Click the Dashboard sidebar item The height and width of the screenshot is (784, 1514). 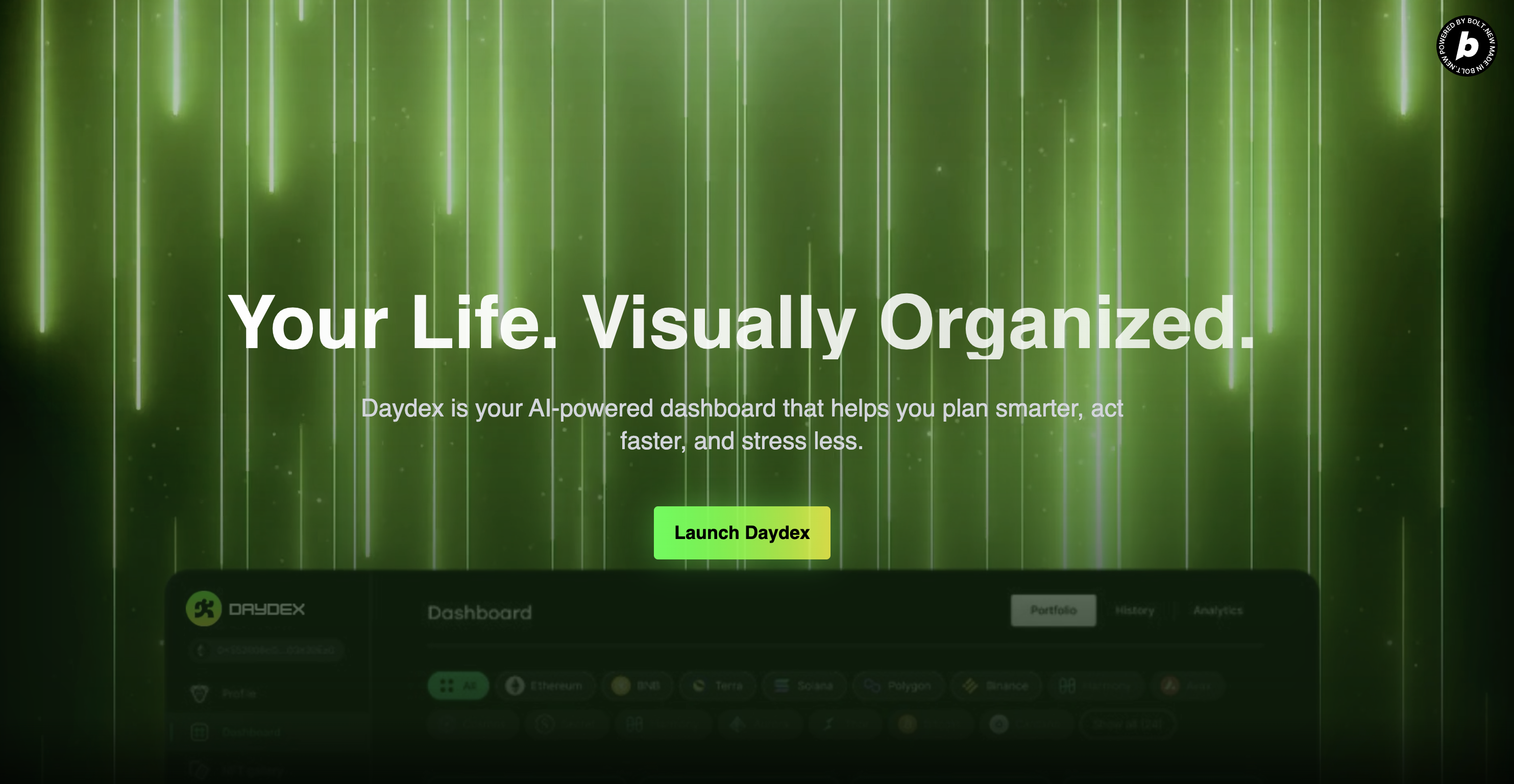coord(251,732)
